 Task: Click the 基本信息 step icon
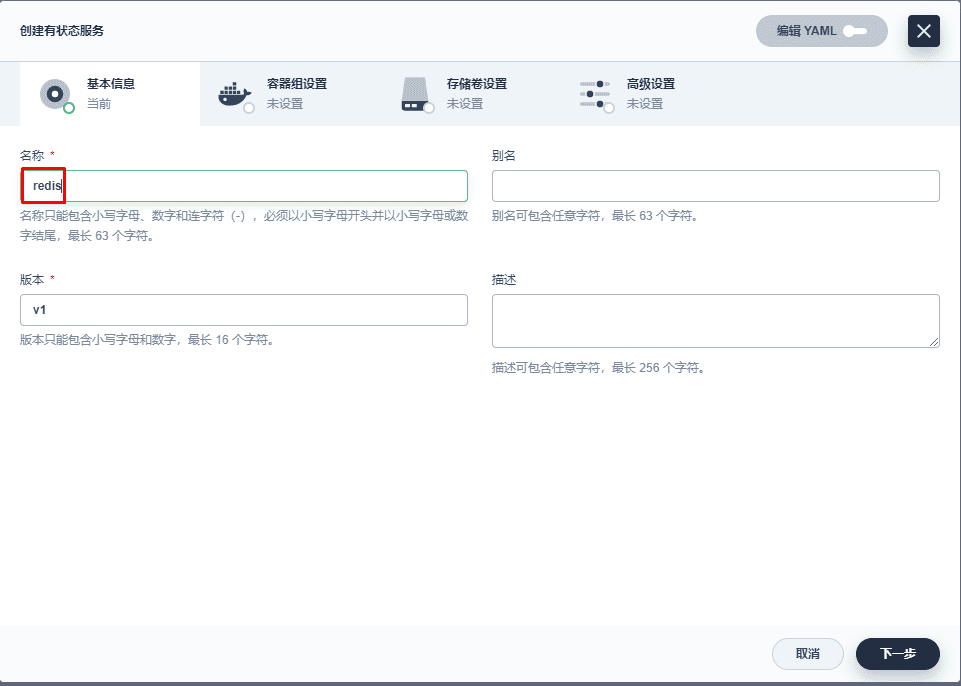click(56, 95)
